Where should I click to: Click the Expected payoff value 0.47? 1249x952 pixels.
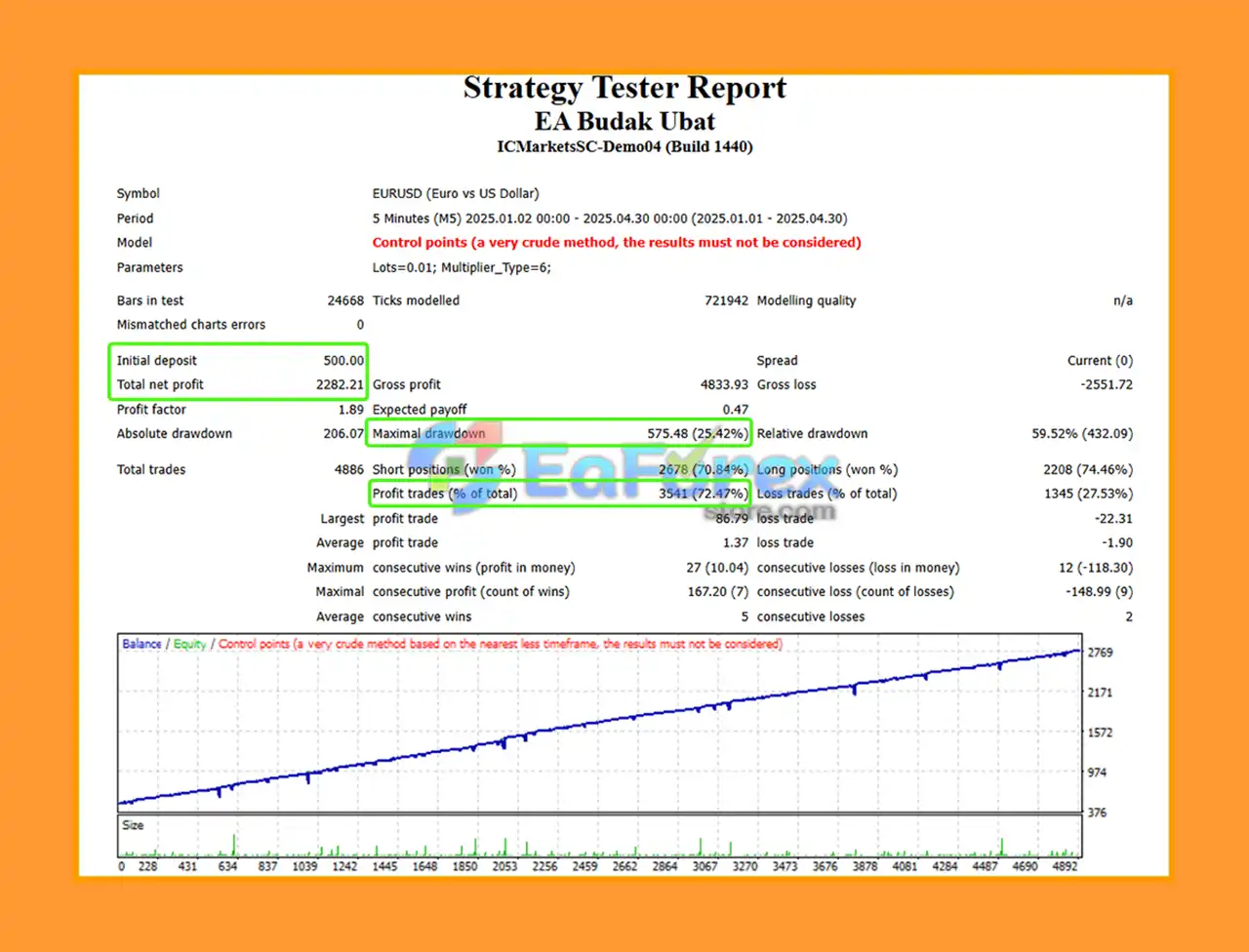(736, 410)
